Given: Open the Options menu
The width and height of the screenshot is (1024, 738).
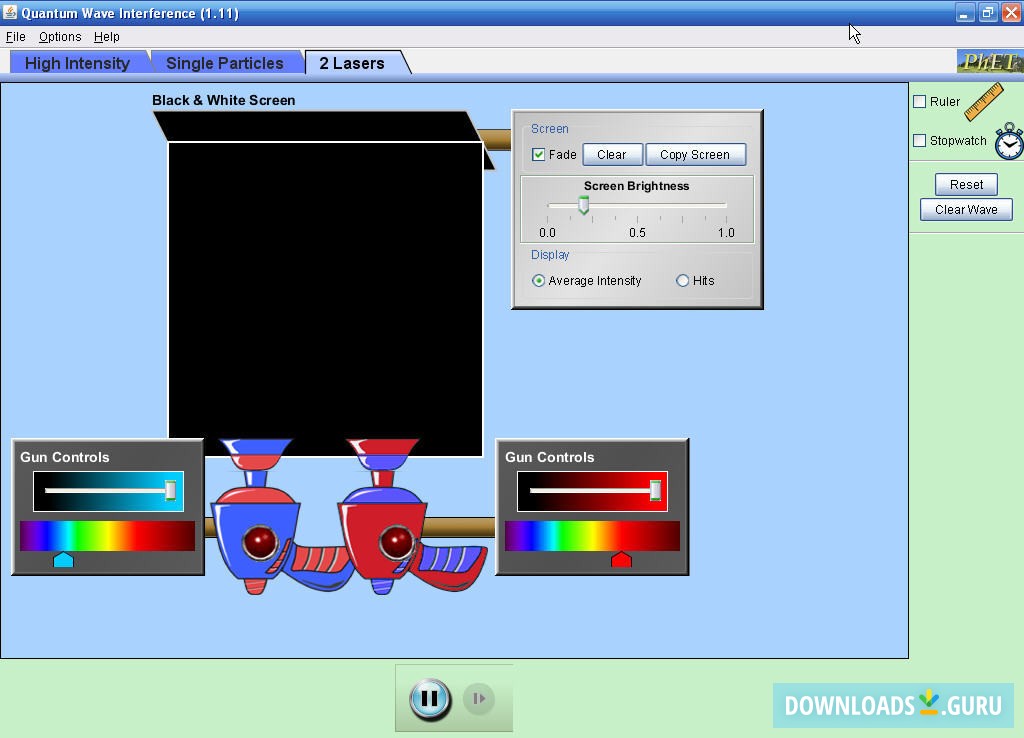Looking at the screenshot, I should (60, 37).
